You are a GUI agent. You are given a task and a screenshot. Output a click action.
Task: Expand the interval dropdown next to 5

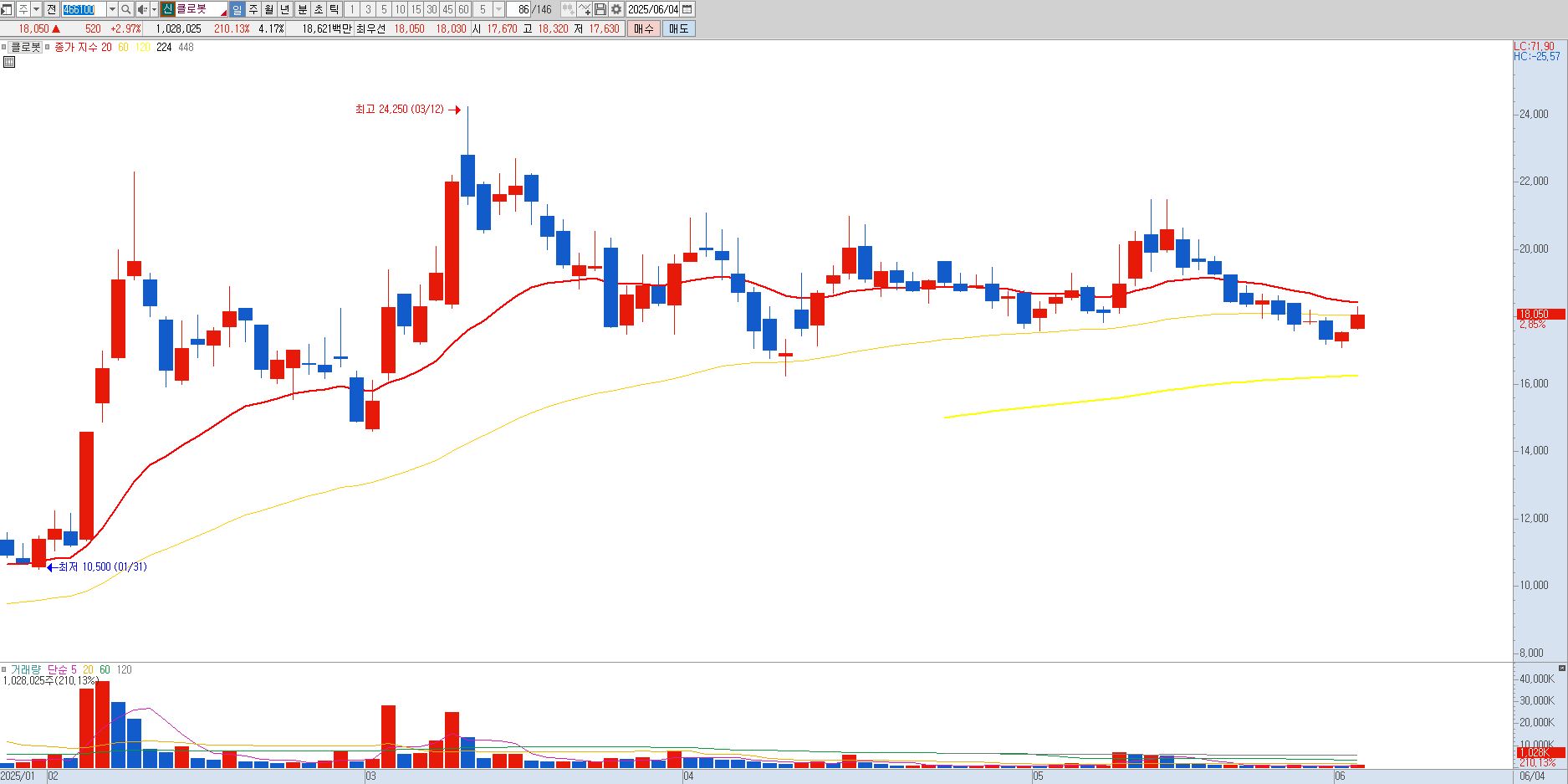pyautogui.click(x=498, y=9)
